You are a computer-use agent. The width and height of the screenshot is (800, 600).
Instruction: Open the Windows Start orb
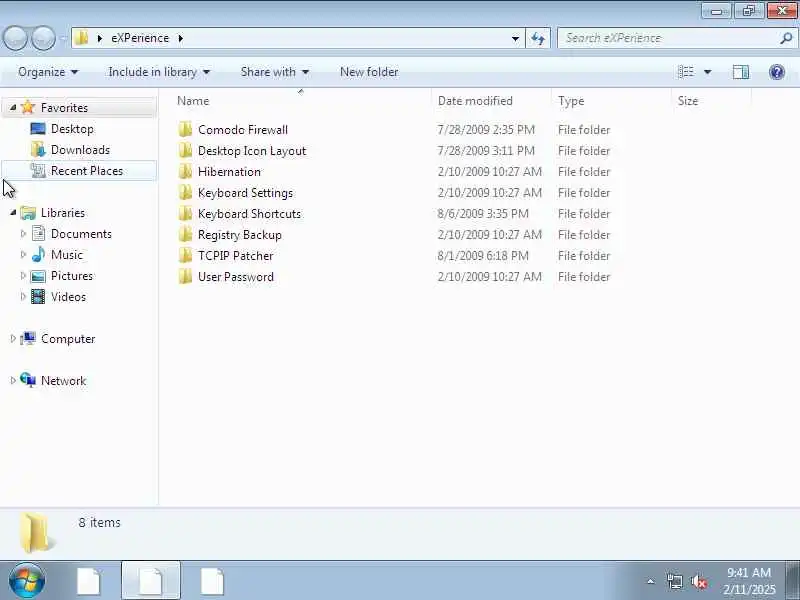click(x=27, y=581)
